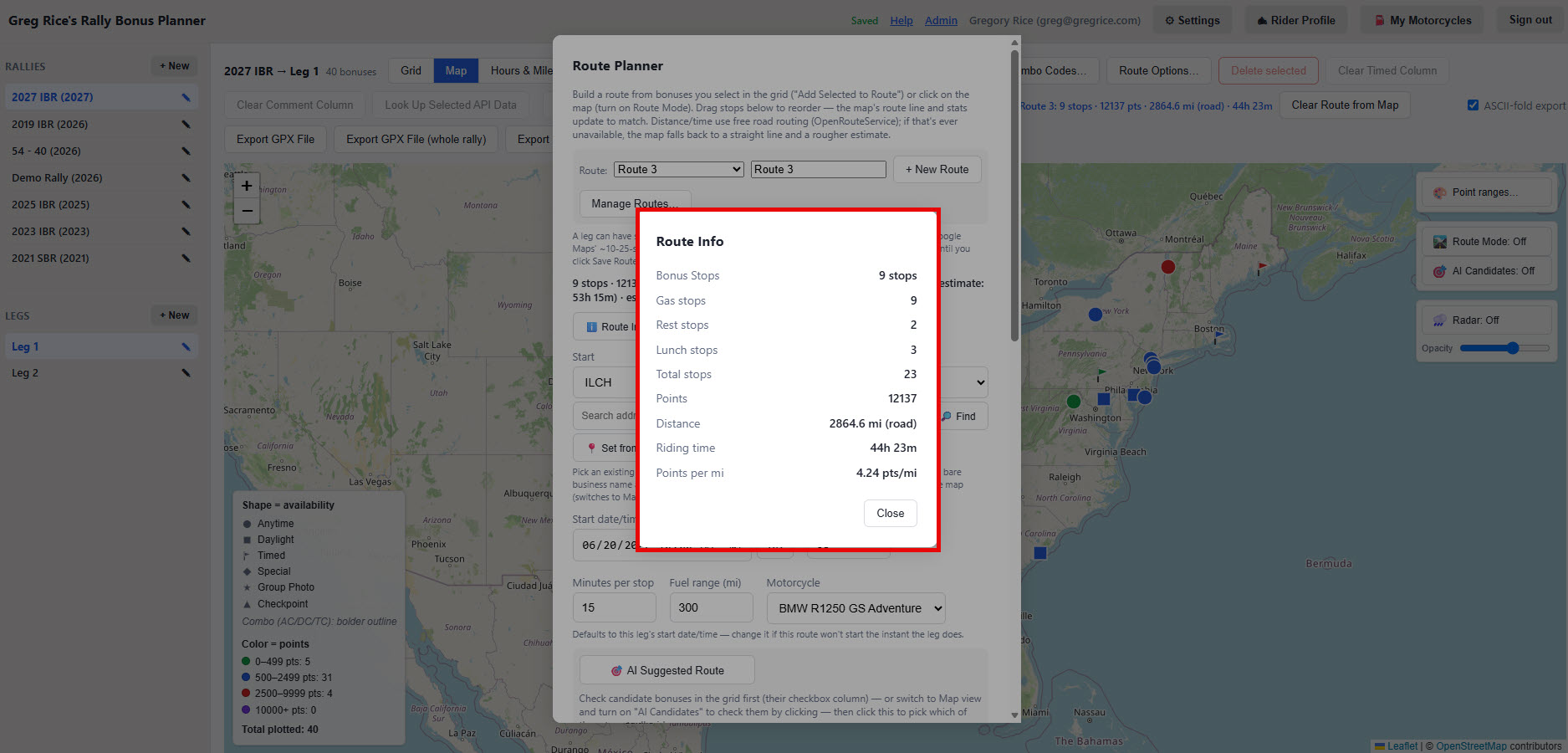The width and height of the screenshot is (1568, 753).
Task: Turn on the Radar overlay
Action: click(1486, 320)
